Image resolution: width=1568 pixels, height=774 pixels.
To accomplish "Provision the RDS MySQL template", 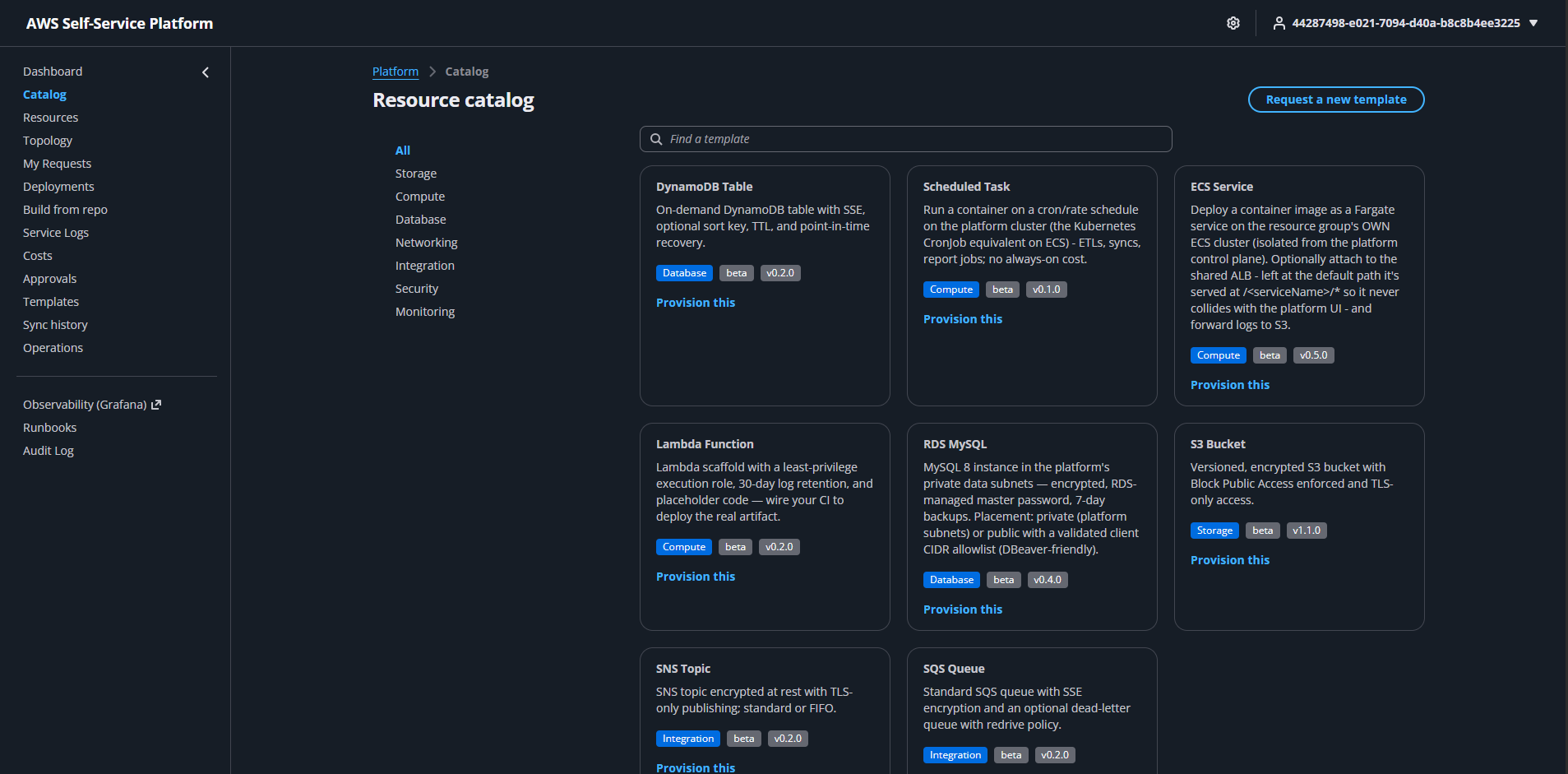I will tap(963, 609).
